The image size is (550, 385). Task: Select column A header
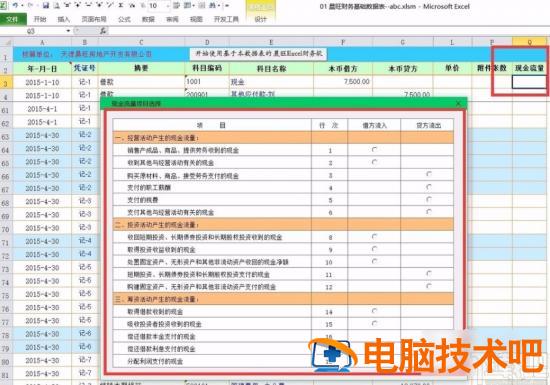point(42,42)
